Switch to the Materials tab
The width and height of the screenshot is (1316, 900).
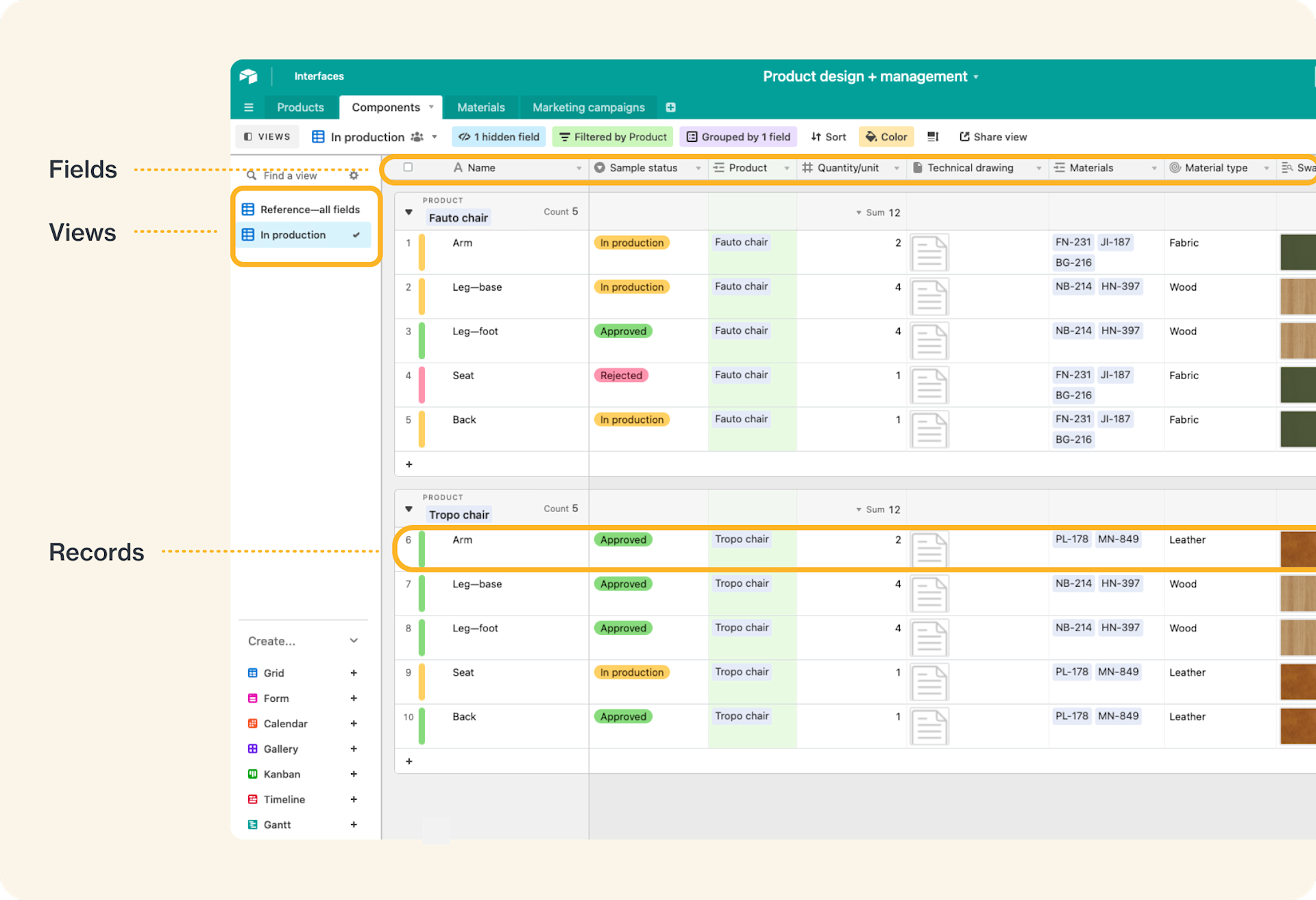coord(480,107)
